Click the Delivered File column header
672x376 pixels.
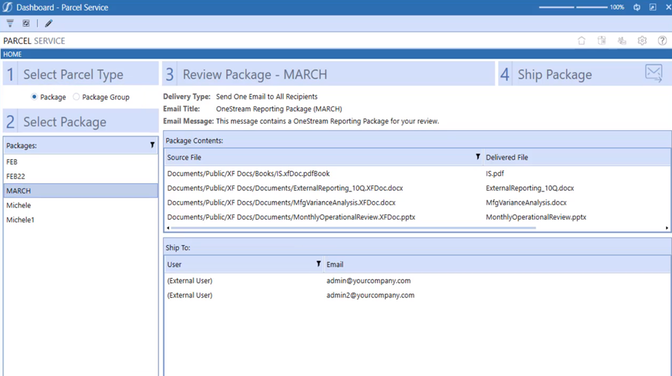(577, 157)
